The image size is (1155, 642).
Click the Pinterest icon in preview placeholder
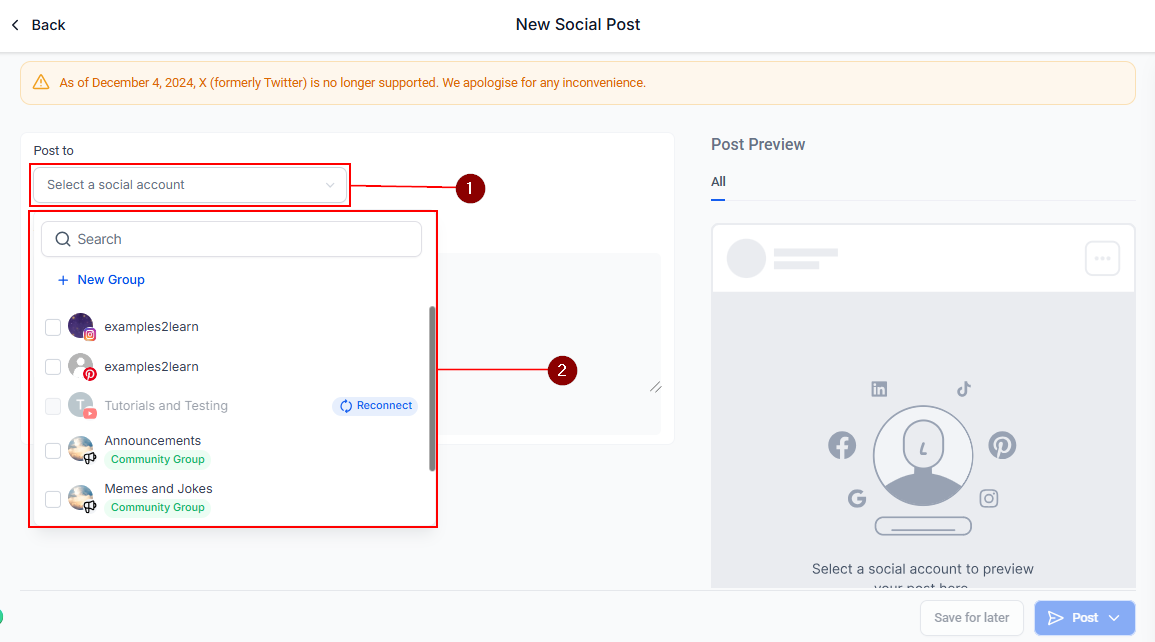pos(1002,445)
